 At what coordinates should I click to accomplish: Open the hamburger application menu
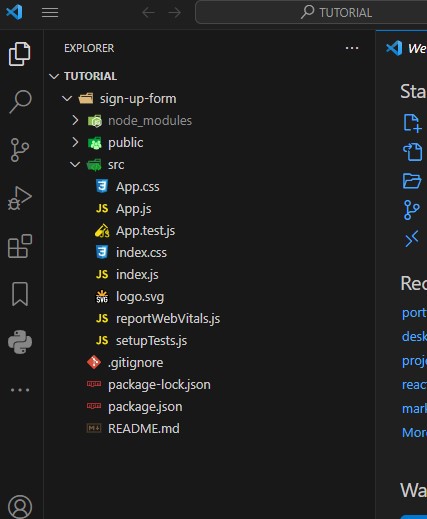point(50,13)
